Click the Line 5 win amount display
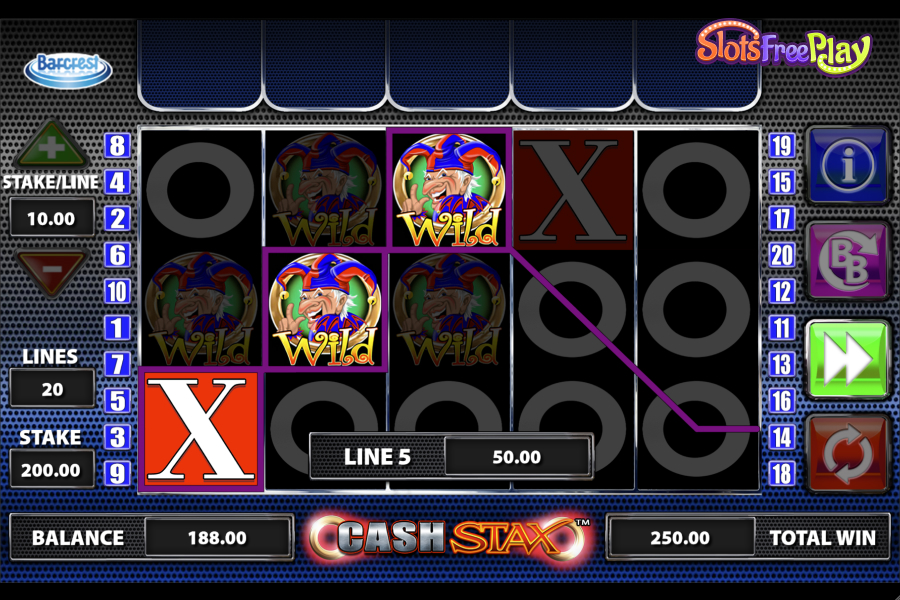Viewport: 900px width, 600px height. (x=517, y=456)
